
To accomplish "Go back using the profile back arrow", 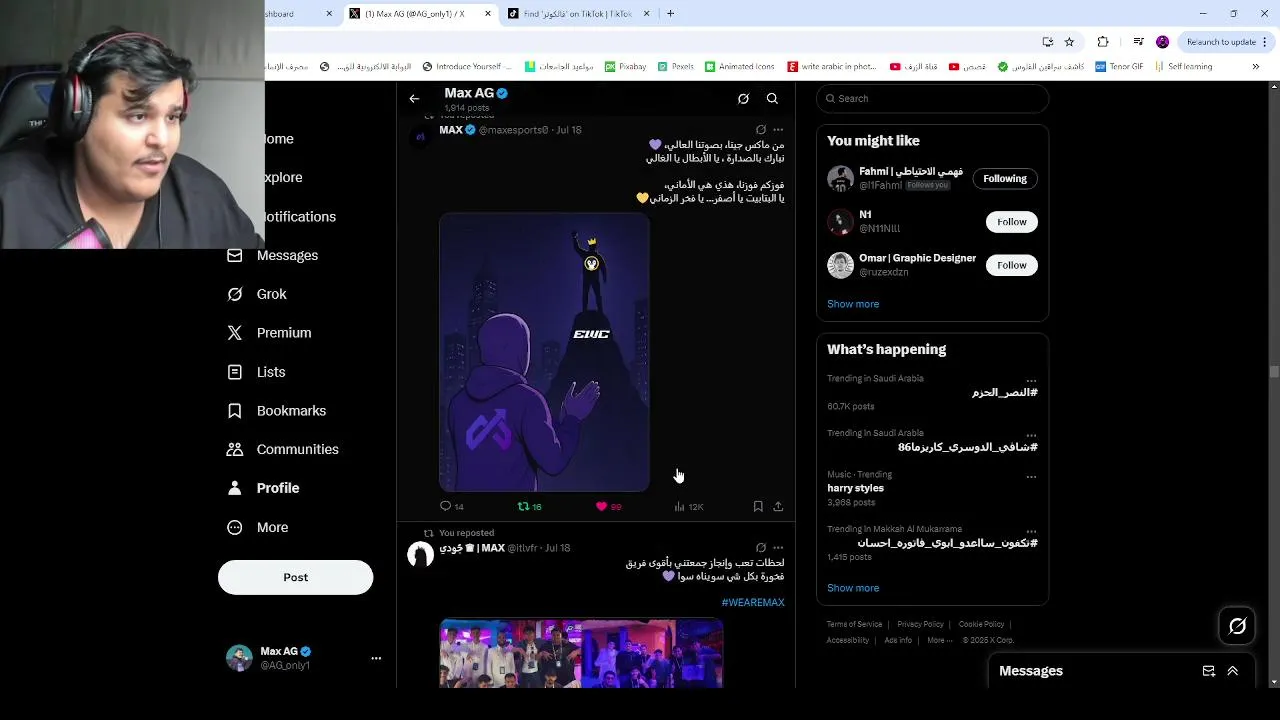I will click(x=414, y=99).
